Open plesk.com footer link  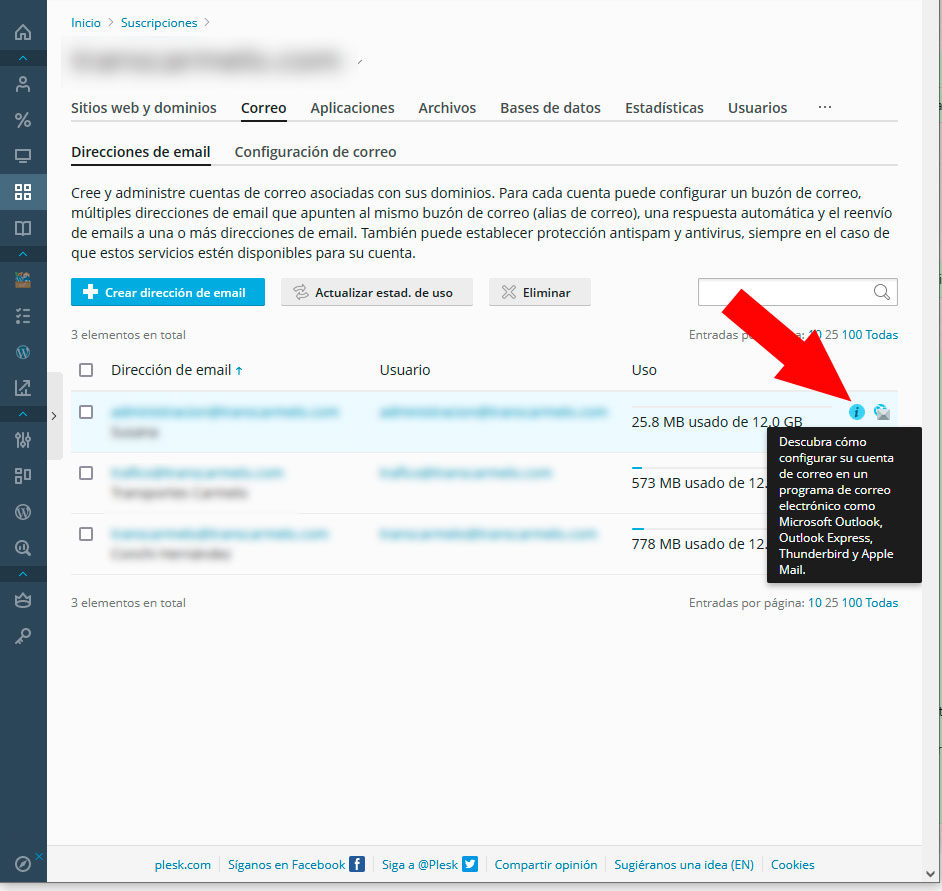[x=183, y=865]
